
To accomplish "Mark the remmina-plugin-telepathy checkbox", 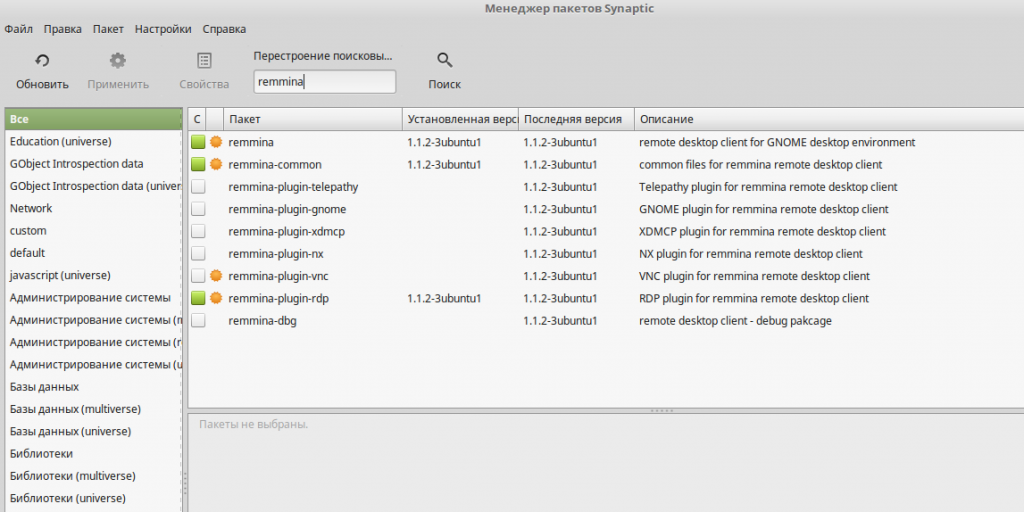I will click(x=198, y=187).
